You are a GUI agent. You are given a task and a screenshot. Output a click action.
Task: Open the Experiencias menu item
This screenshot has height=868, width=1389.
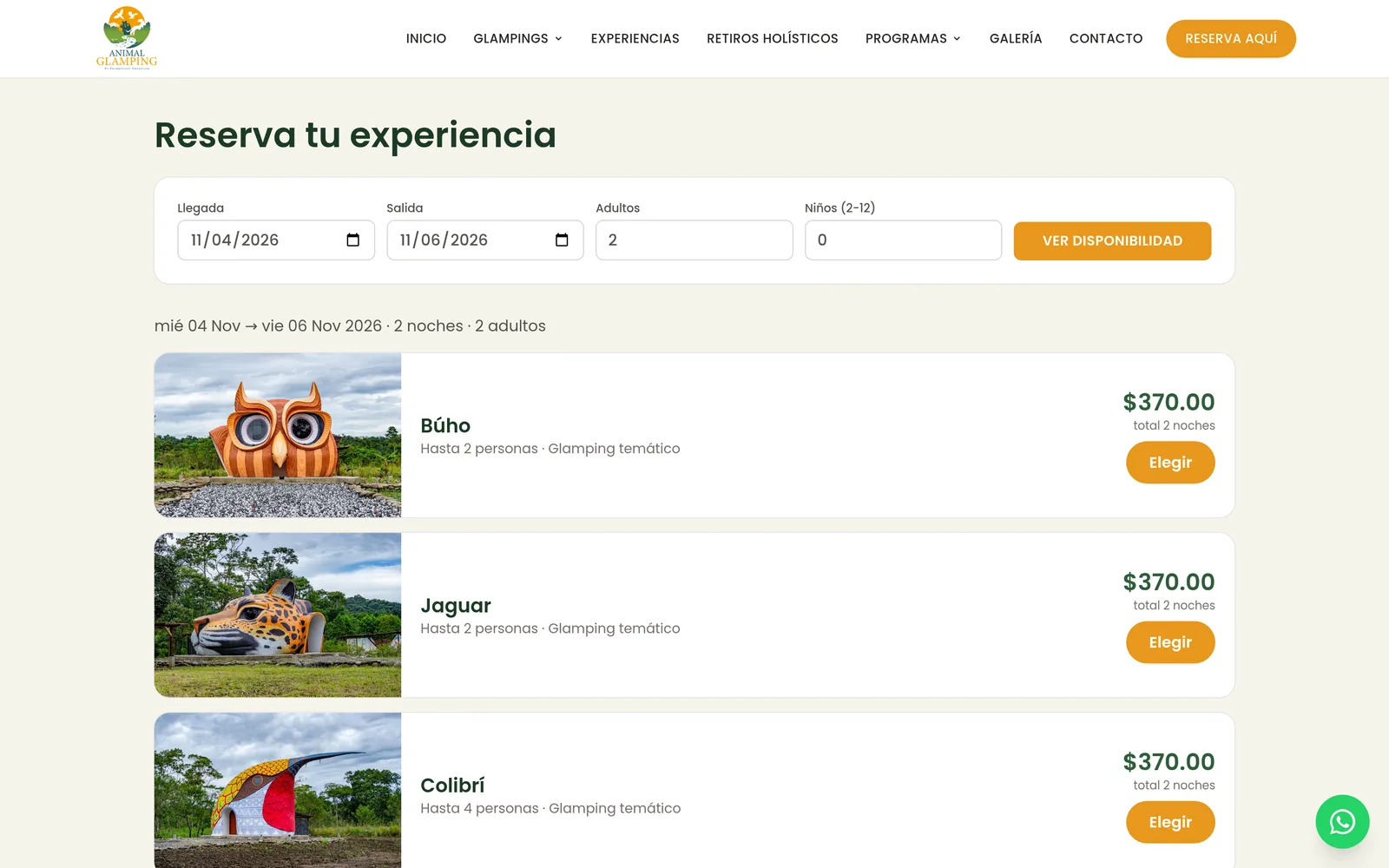pyautogui.click(x=635, y=38)
